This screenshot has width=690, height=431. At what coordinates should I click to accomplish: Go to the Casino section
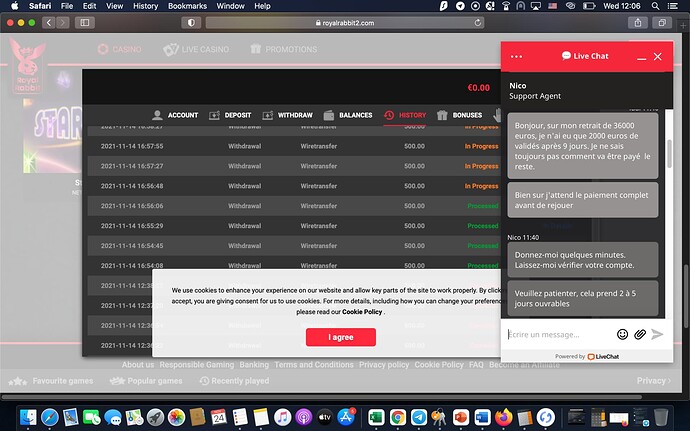pos(120,49)
